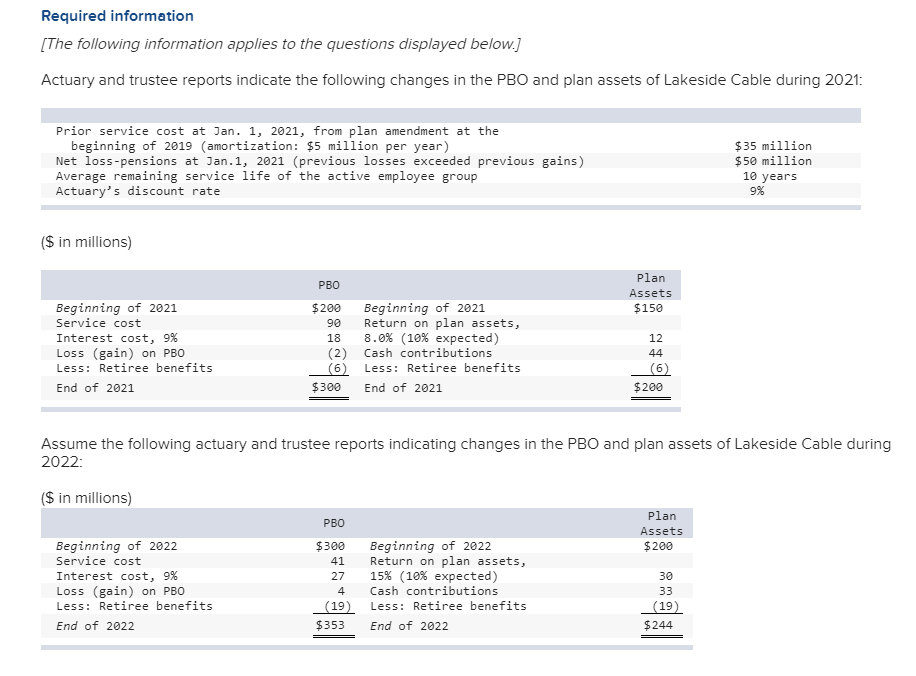The width and height of the screenshot is (916, 676).
Task: Click the second '($ in millions)' label above 2022 table
Action: (86, 498)
